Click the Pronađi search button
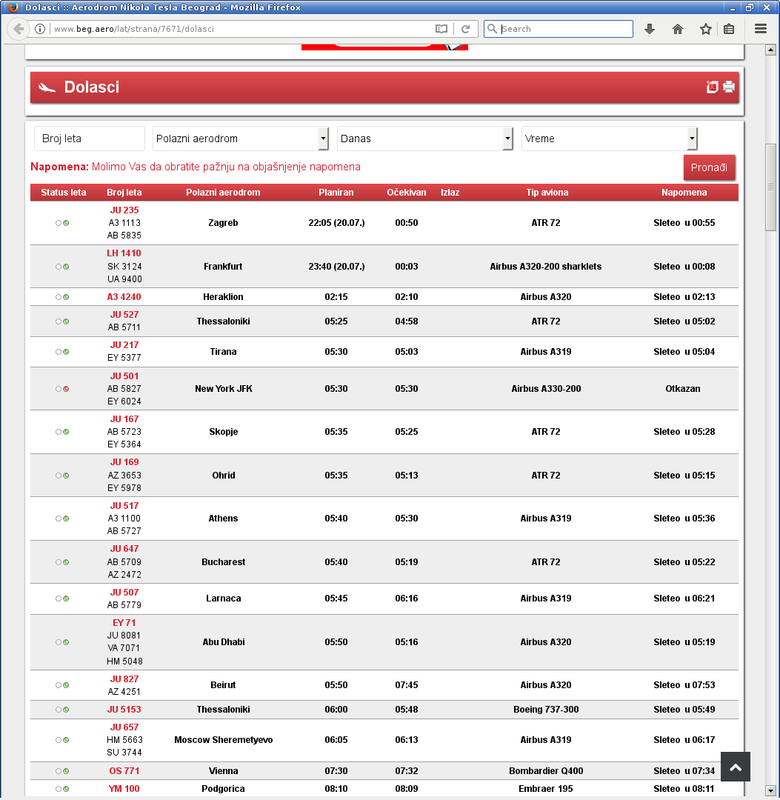This screenshot has height=800, width=780. pyautogui.click(x=709, y=167)
